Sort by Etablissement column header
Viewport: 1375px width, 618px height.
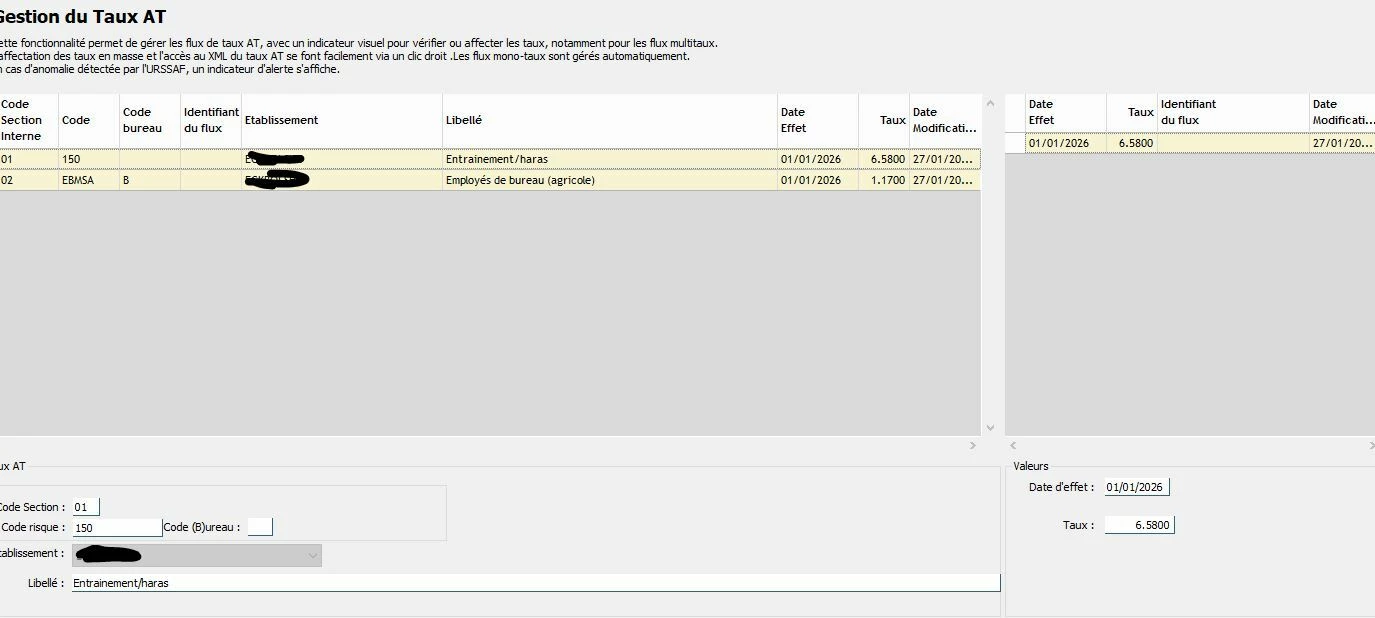342,120
